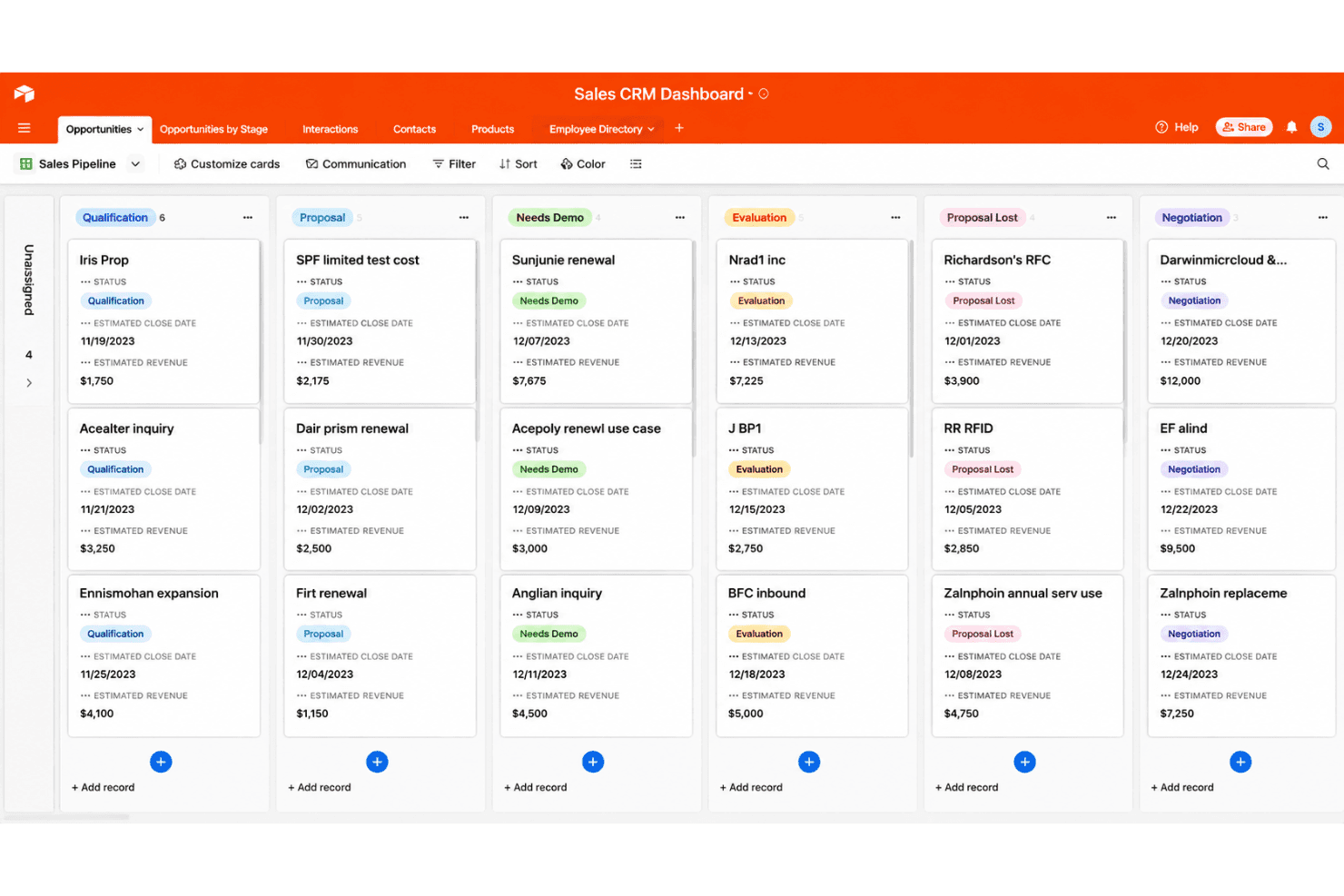The height and width of the screenshot is (896, 1344).
Task: Click the info icon beside dashboard title
Action: click(764, 94)
